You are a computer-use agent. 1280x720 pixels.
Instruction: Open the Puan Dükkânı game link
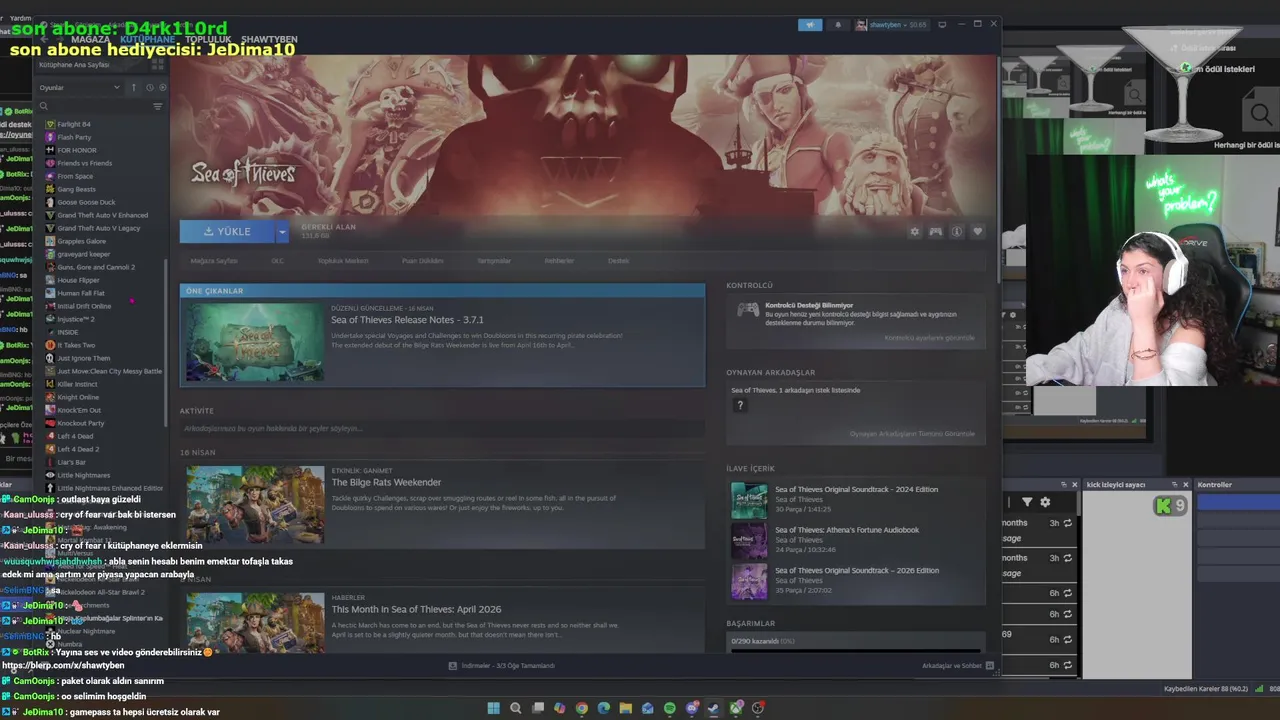pyautogui.click(x=422, y=260)
